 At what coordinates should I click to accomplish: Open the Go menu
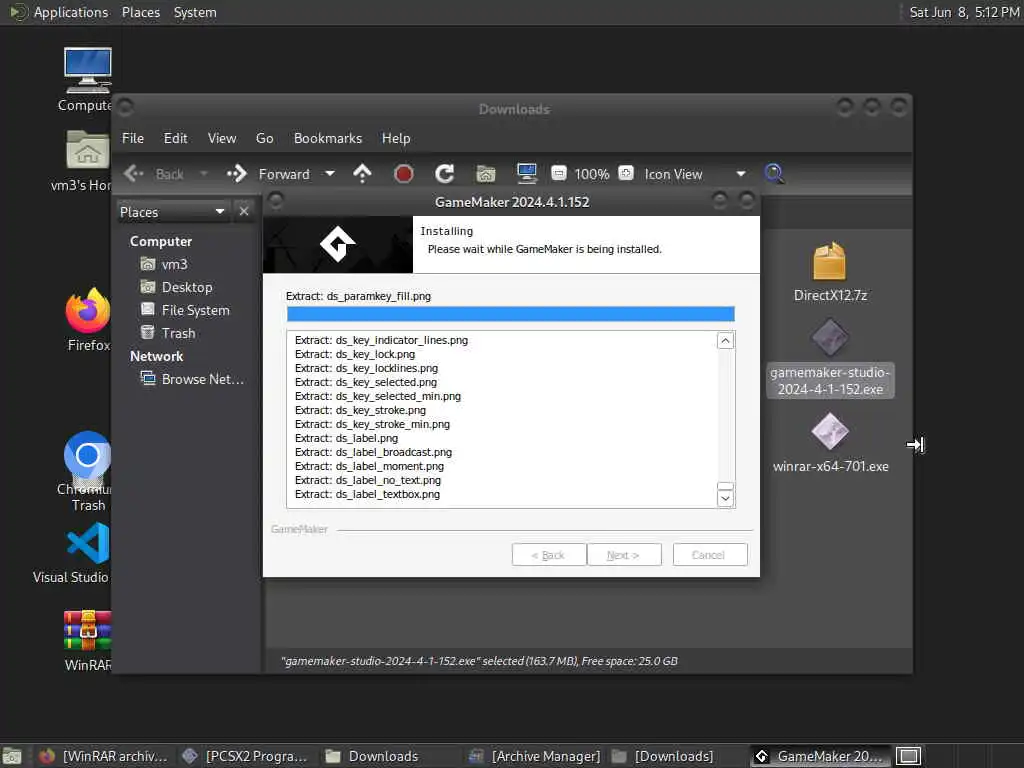pos(264,138)
